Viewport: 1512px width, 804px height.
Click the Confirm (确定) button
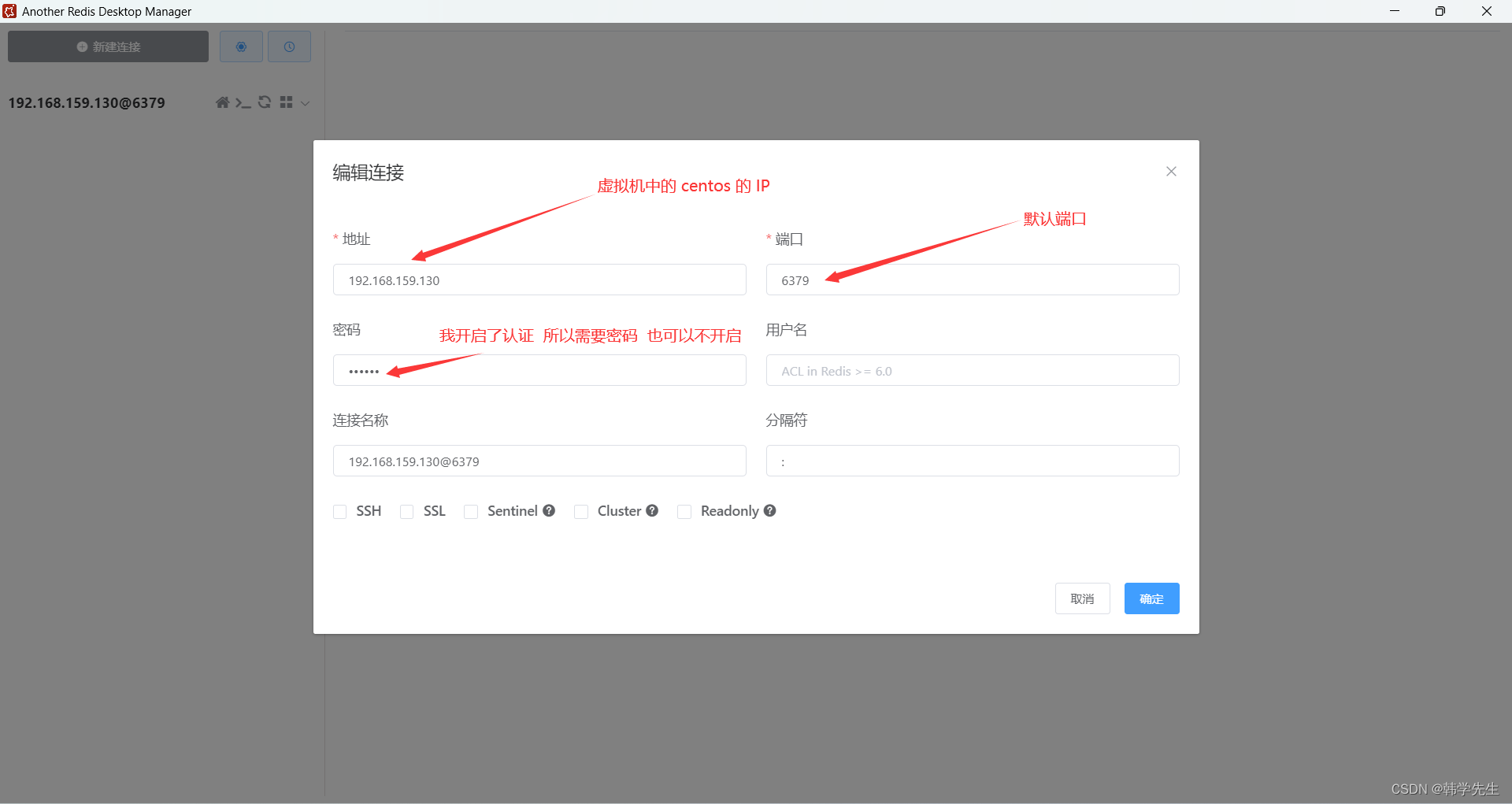click(x=1151, y=598)
